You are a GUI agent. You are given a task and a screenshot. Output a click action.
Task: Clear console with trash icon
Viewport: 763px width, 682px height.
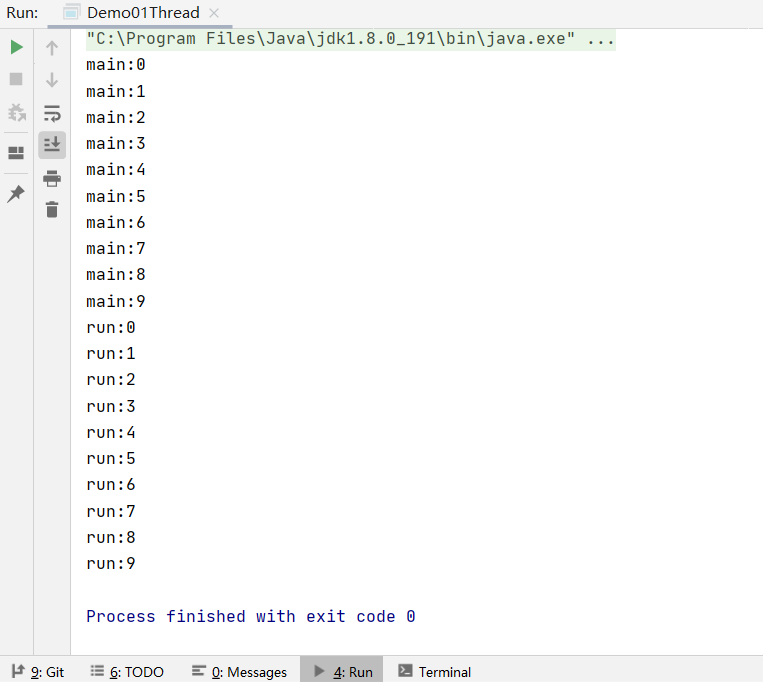click(x=52, y=210)
